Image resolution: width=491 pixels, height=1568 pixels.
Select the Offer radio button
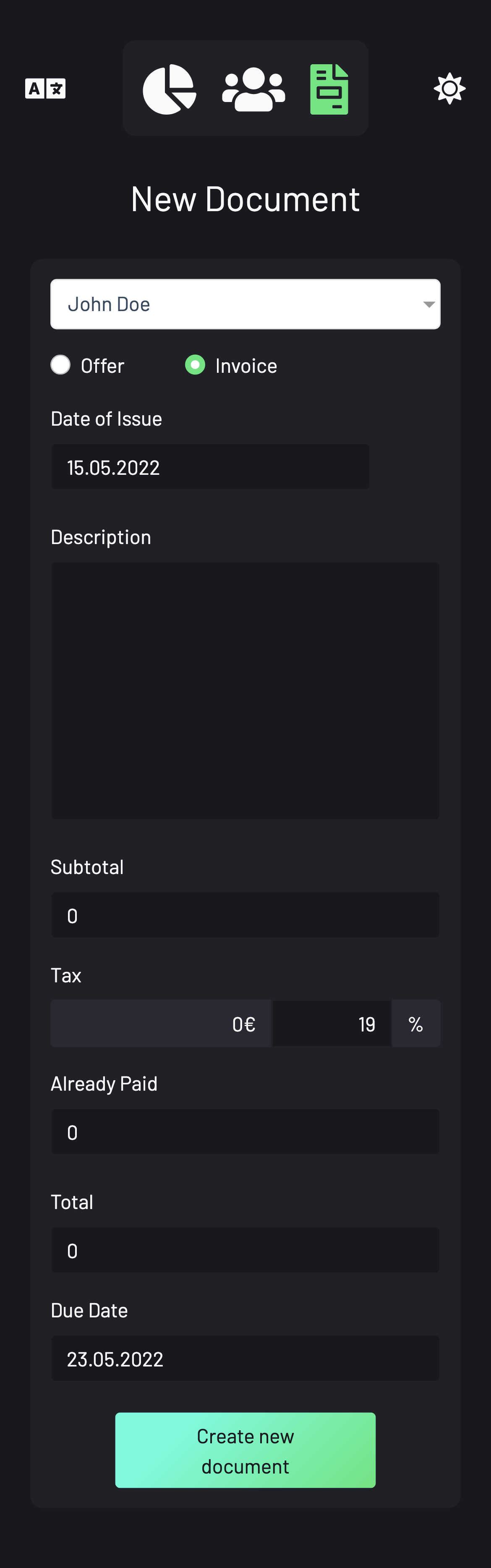click(60, 365)
